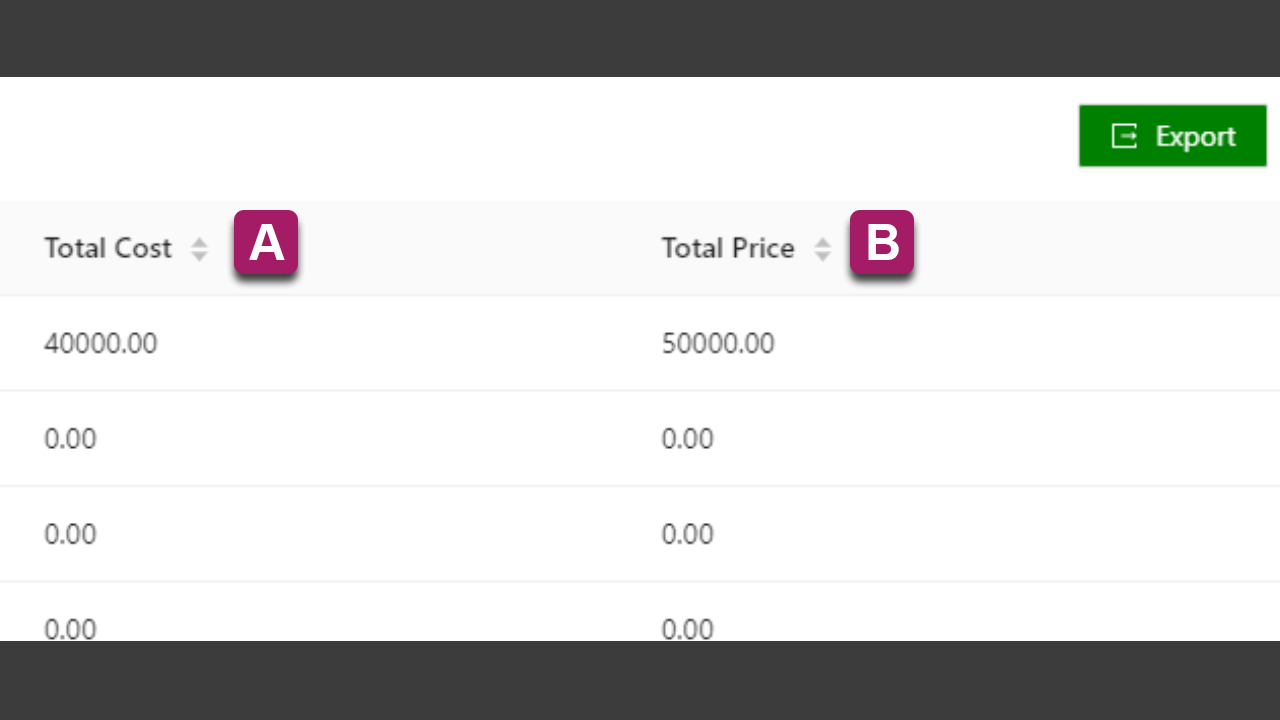Click the Total Cost sort arrows icon
The width and height of the screenshot is (1280, 720).
point(199,249)
